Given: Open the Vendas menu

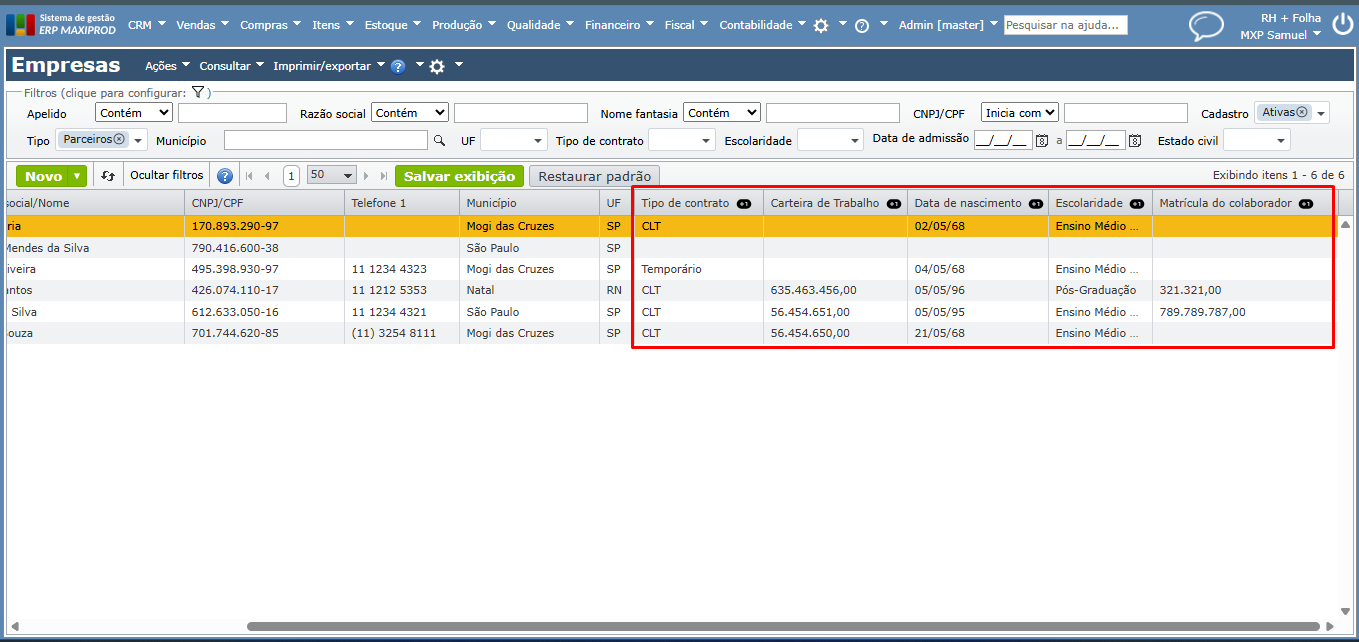Looking at the screenshot, I should tap(202, 25).
